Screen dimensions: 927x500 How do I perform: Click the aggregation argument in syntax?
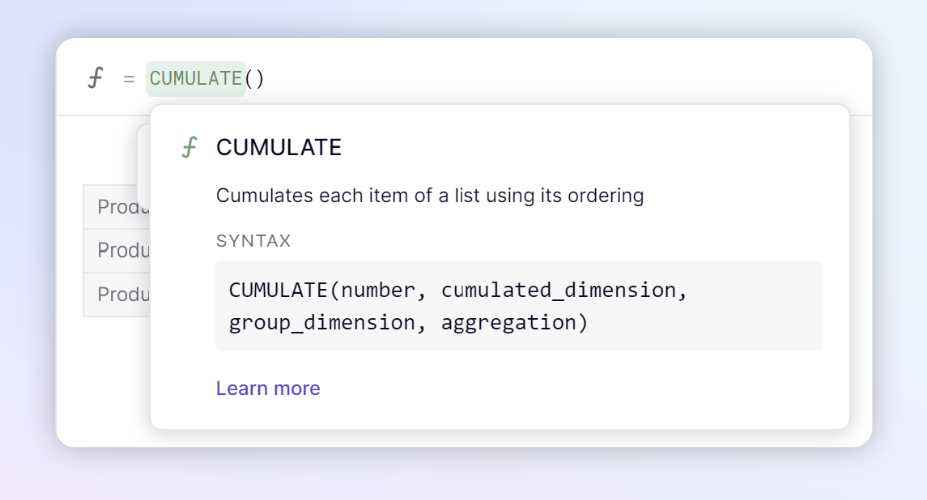point(508,323)
